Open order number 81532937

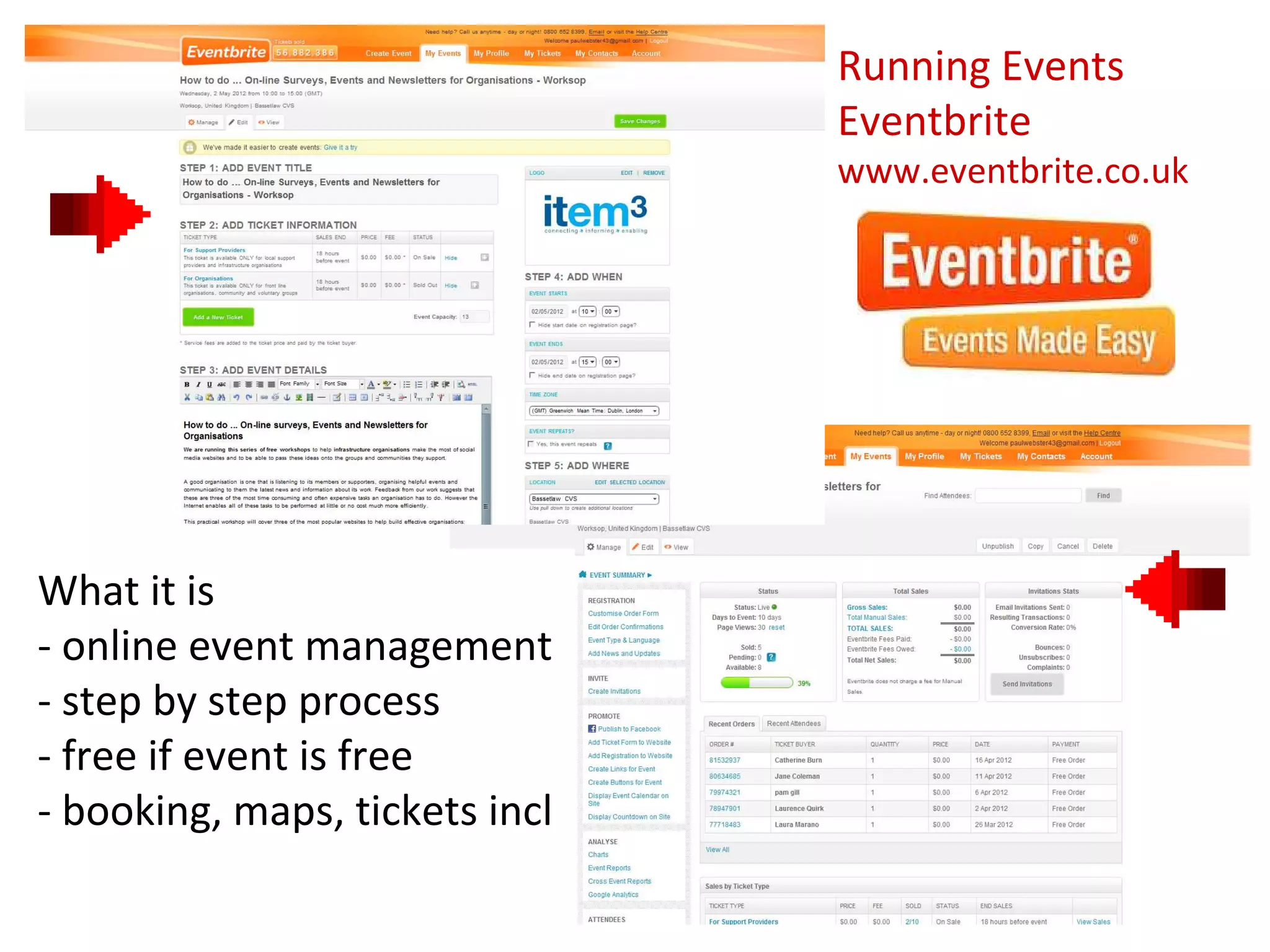click(725, 760)
